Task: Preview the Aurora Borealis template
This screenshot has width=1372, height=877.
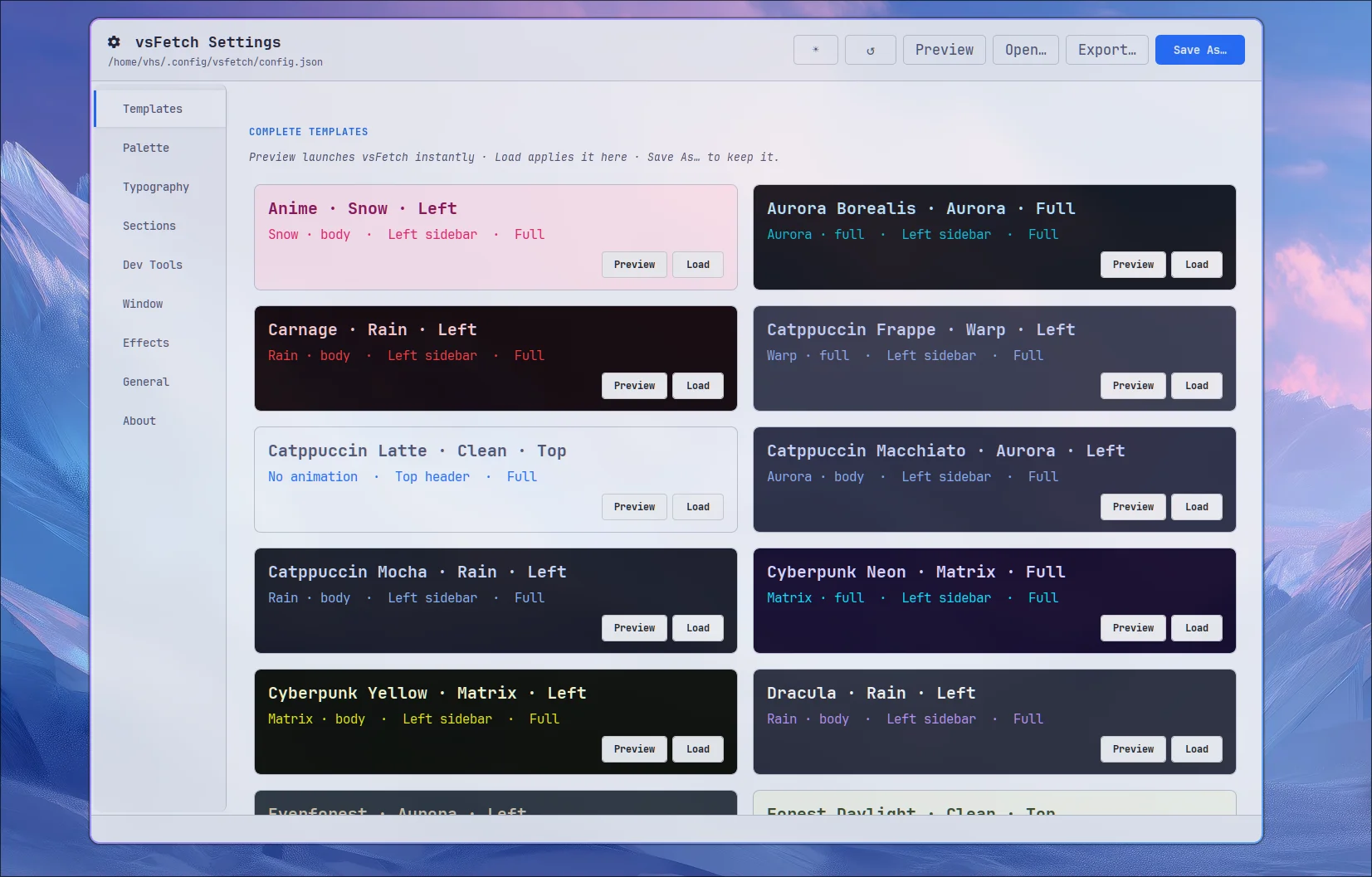Action: tap(1133, 265)
